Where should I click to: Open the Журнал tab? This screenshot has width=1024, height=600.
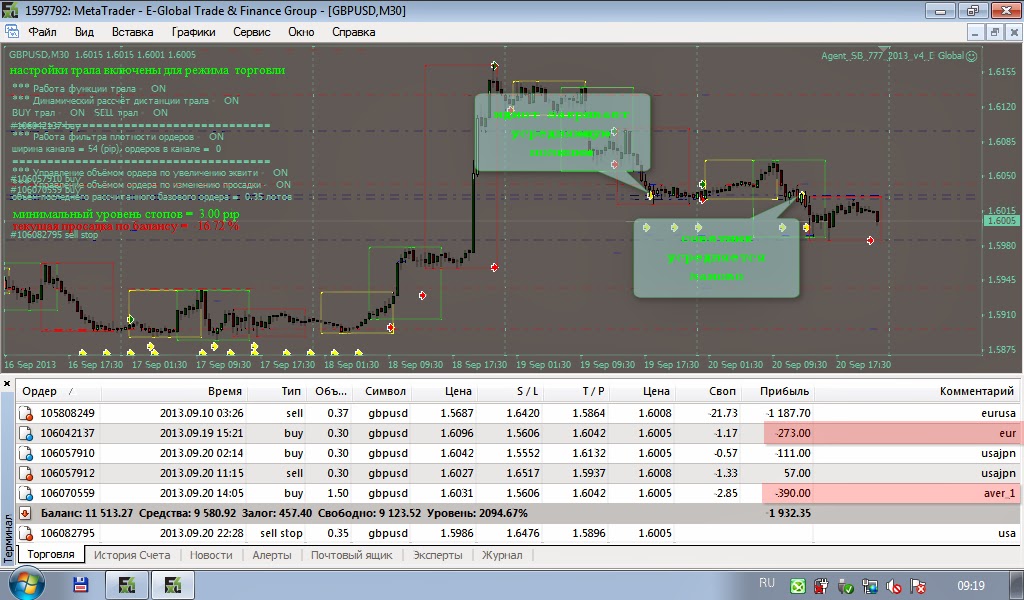pos(502,555)
